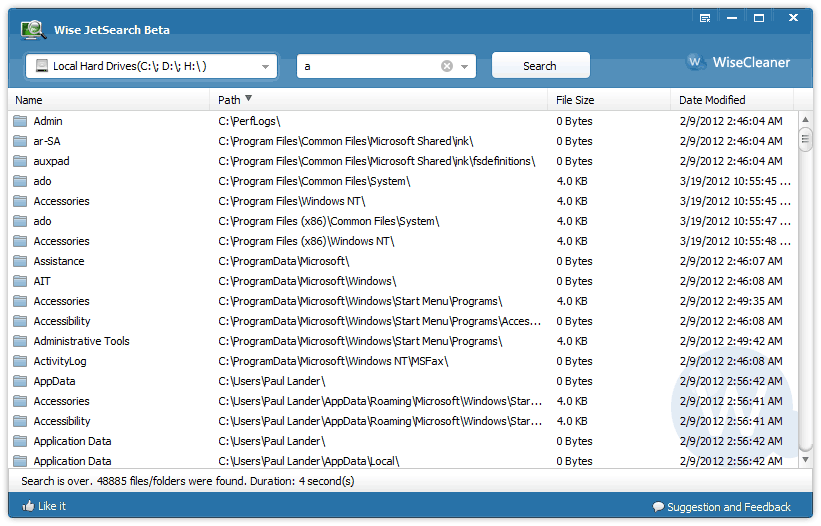Click the Search button

click(540, 65)
